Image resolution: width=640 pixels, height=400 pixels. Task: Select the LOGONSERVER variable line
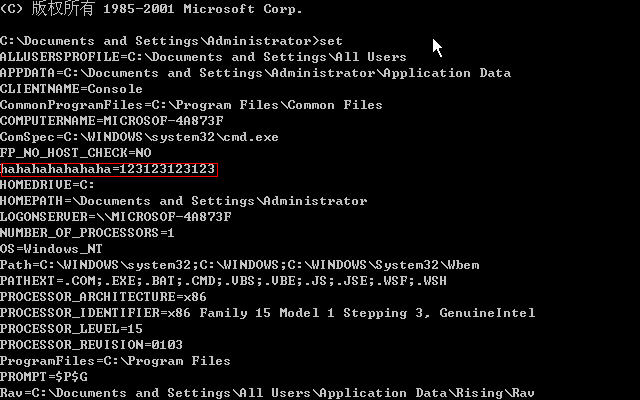tap(115, 217)
